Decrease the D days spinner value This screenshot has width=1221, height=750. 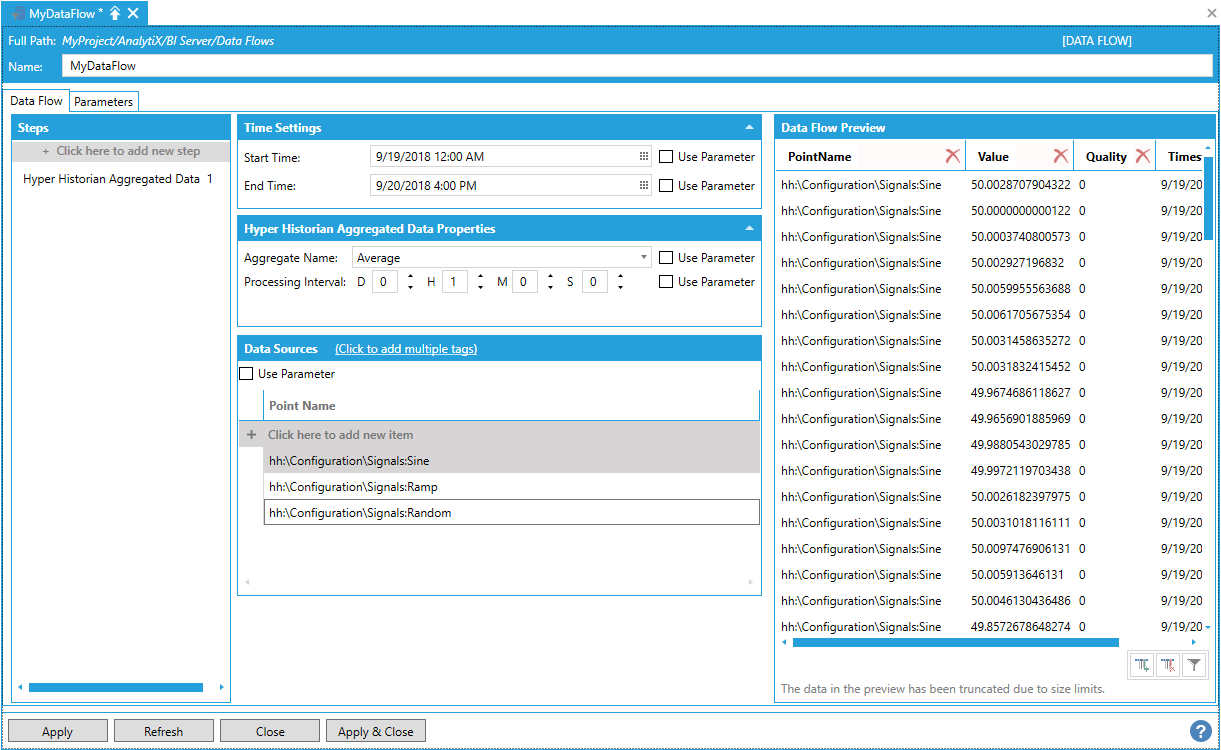pyautogui.click(x=410, y=288)
